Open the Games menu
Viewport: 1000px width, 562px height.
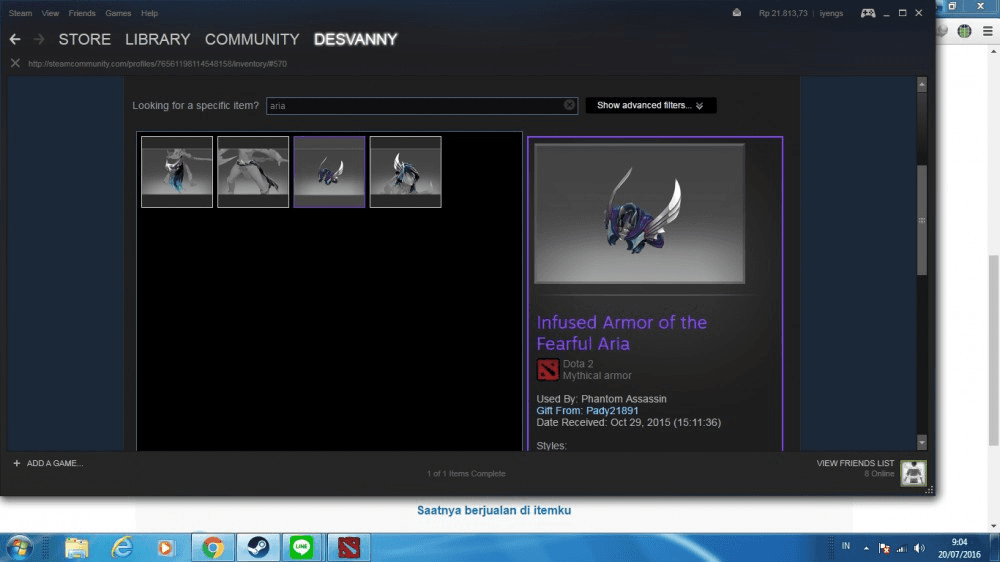(118, 13)
